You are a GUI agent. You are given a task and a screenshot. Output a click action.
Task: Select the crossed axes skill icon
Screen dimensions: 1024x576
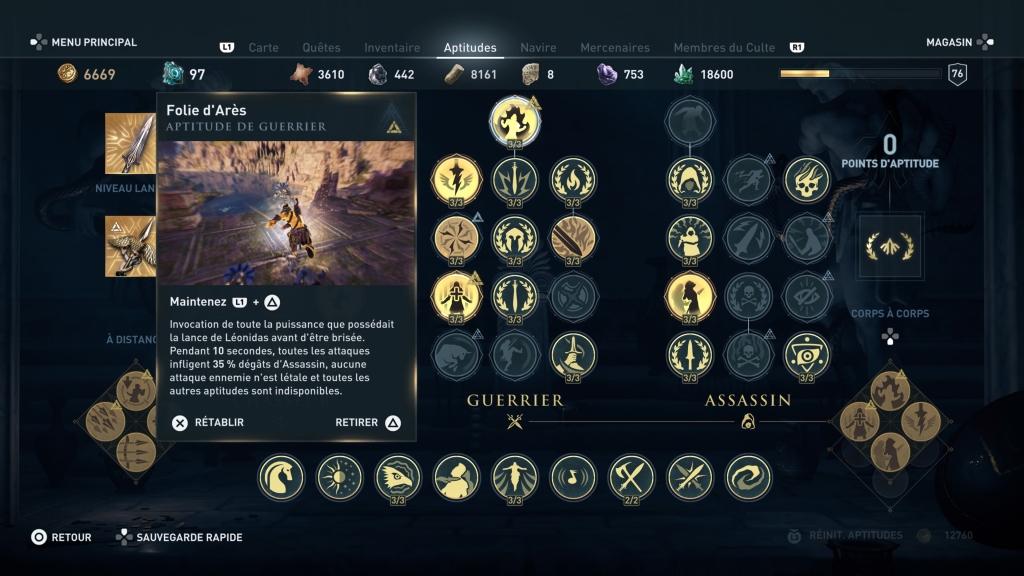click(631, 477)
